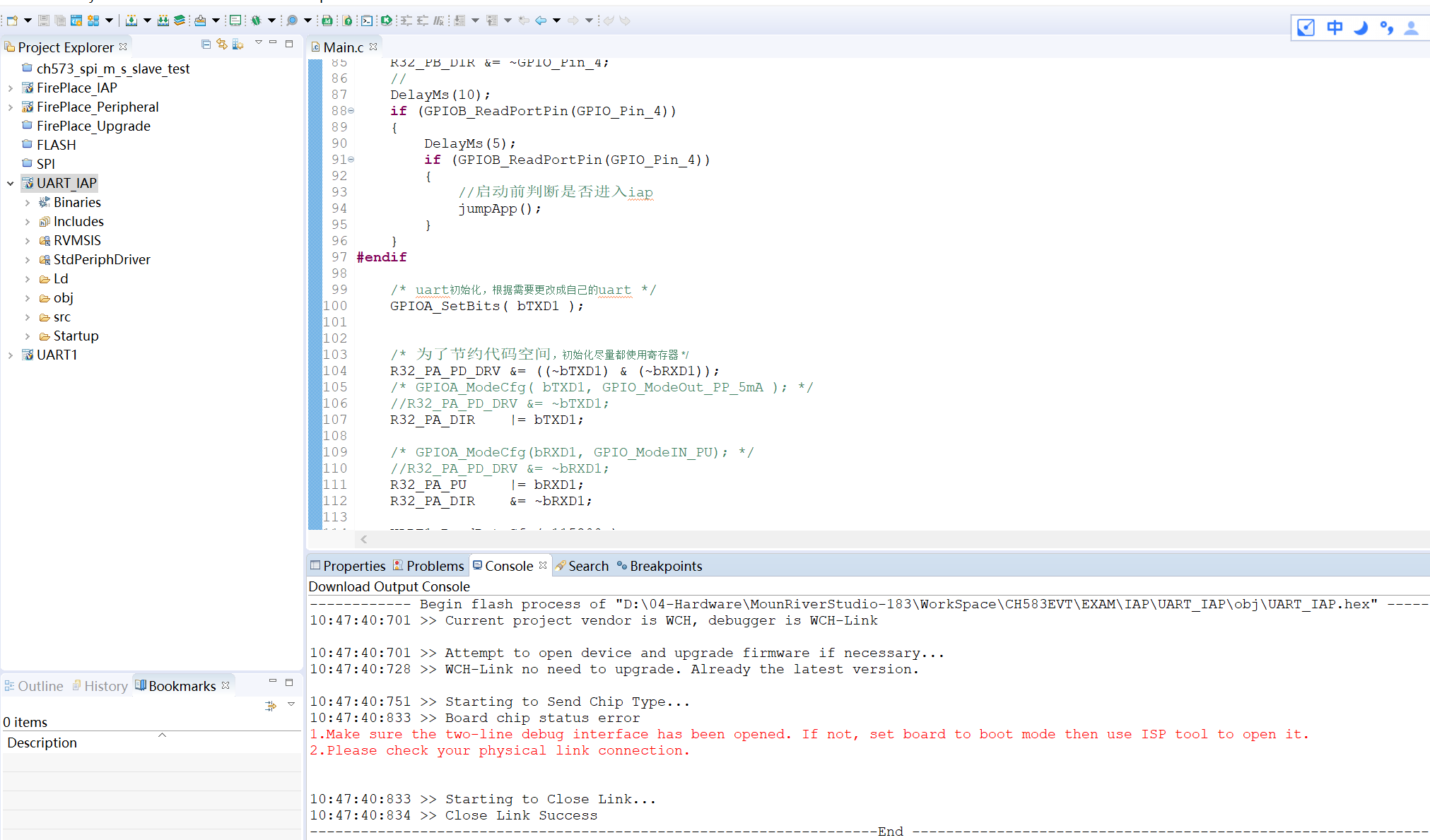Expand the Includes folder
The image size is (1430, 840).
coord(27,222)
